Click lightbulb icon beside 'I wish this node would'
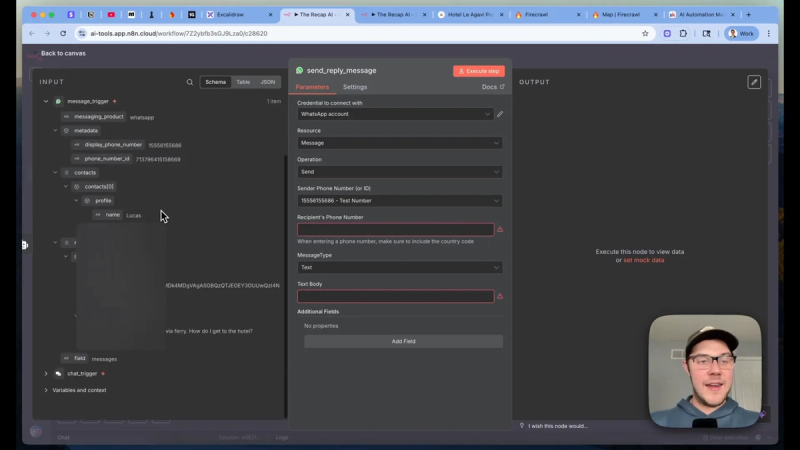800x450 pixels. (522, 426)
